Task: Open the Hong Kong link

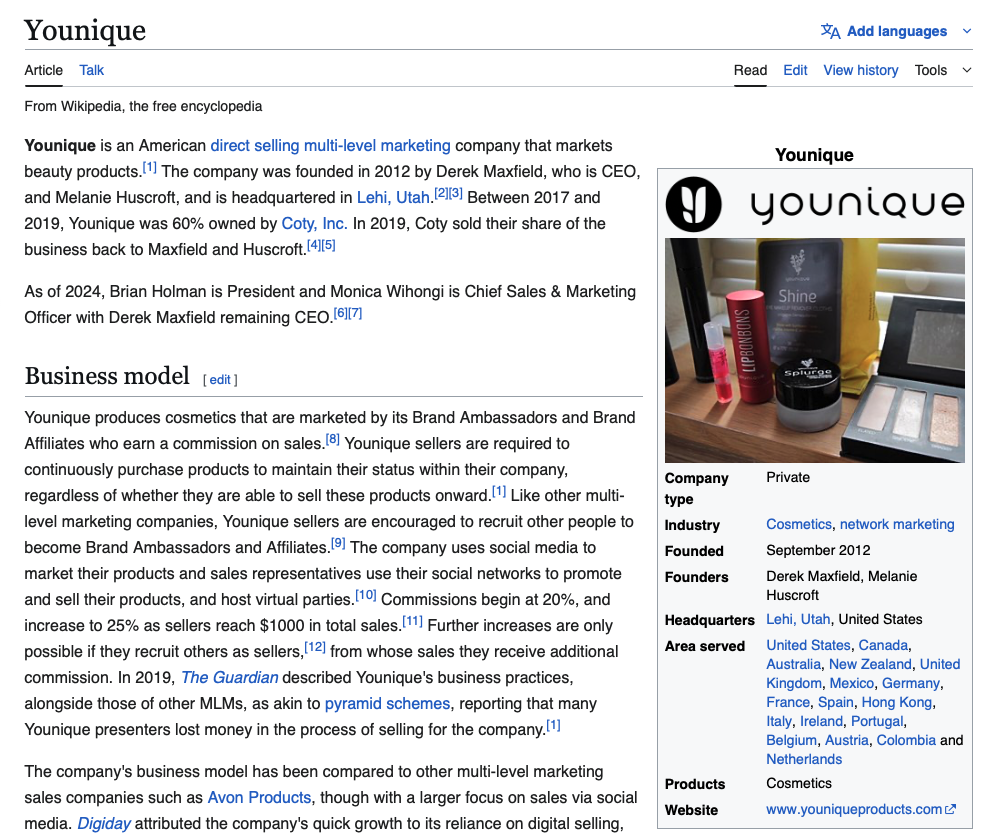Action: click(x=896, y=702)
